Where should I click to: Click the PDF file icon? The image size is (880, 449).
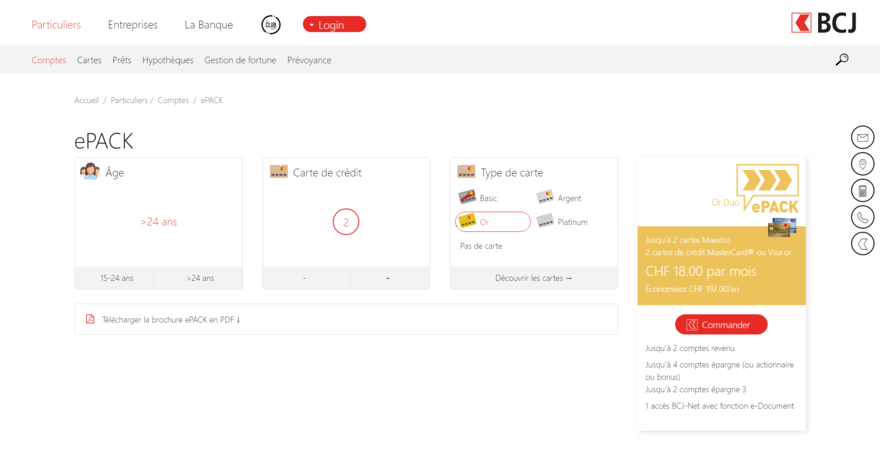tap(90, 319)
